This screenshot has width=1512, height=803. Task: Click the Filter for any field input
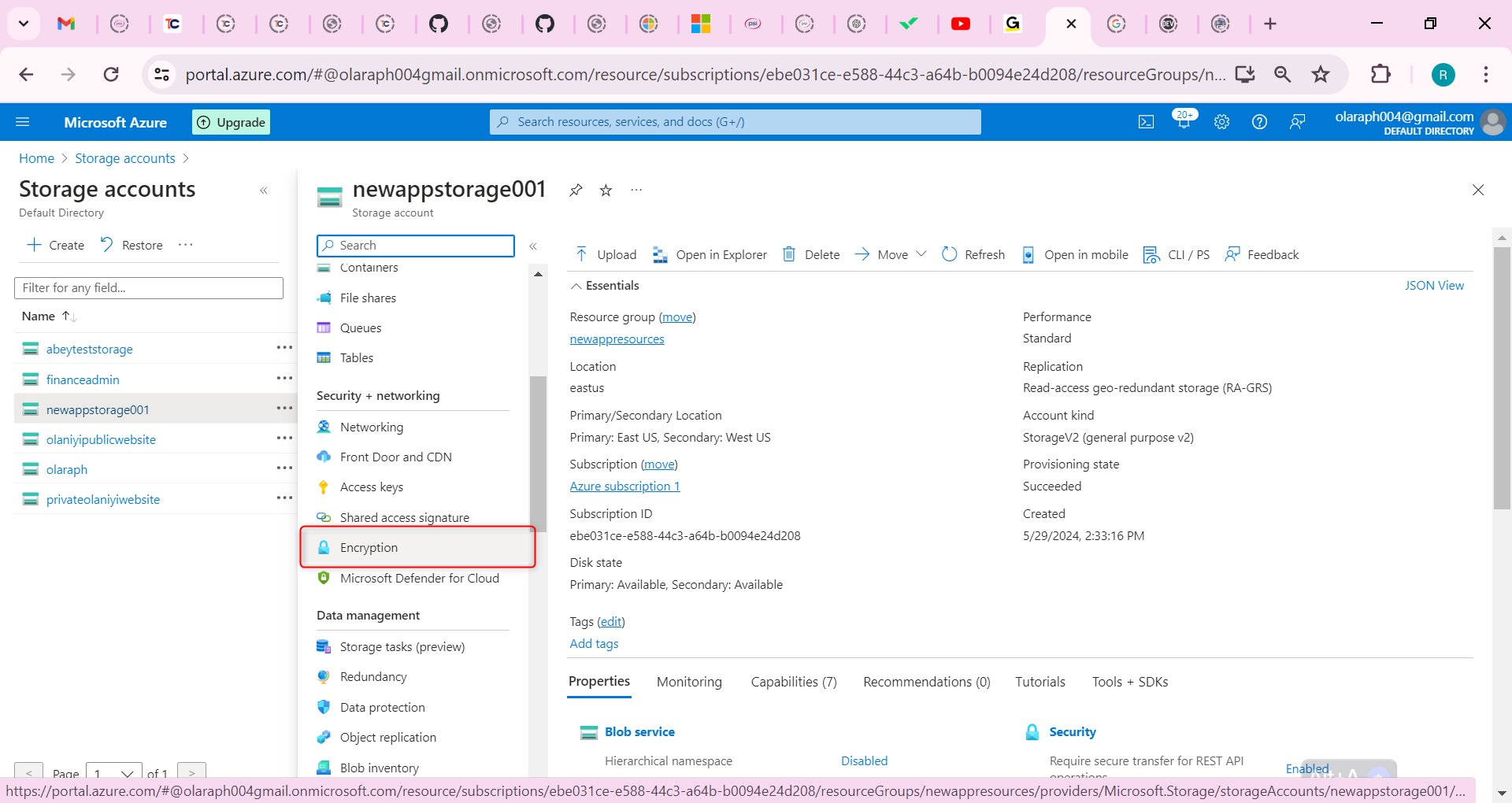[x=149, y=288]
